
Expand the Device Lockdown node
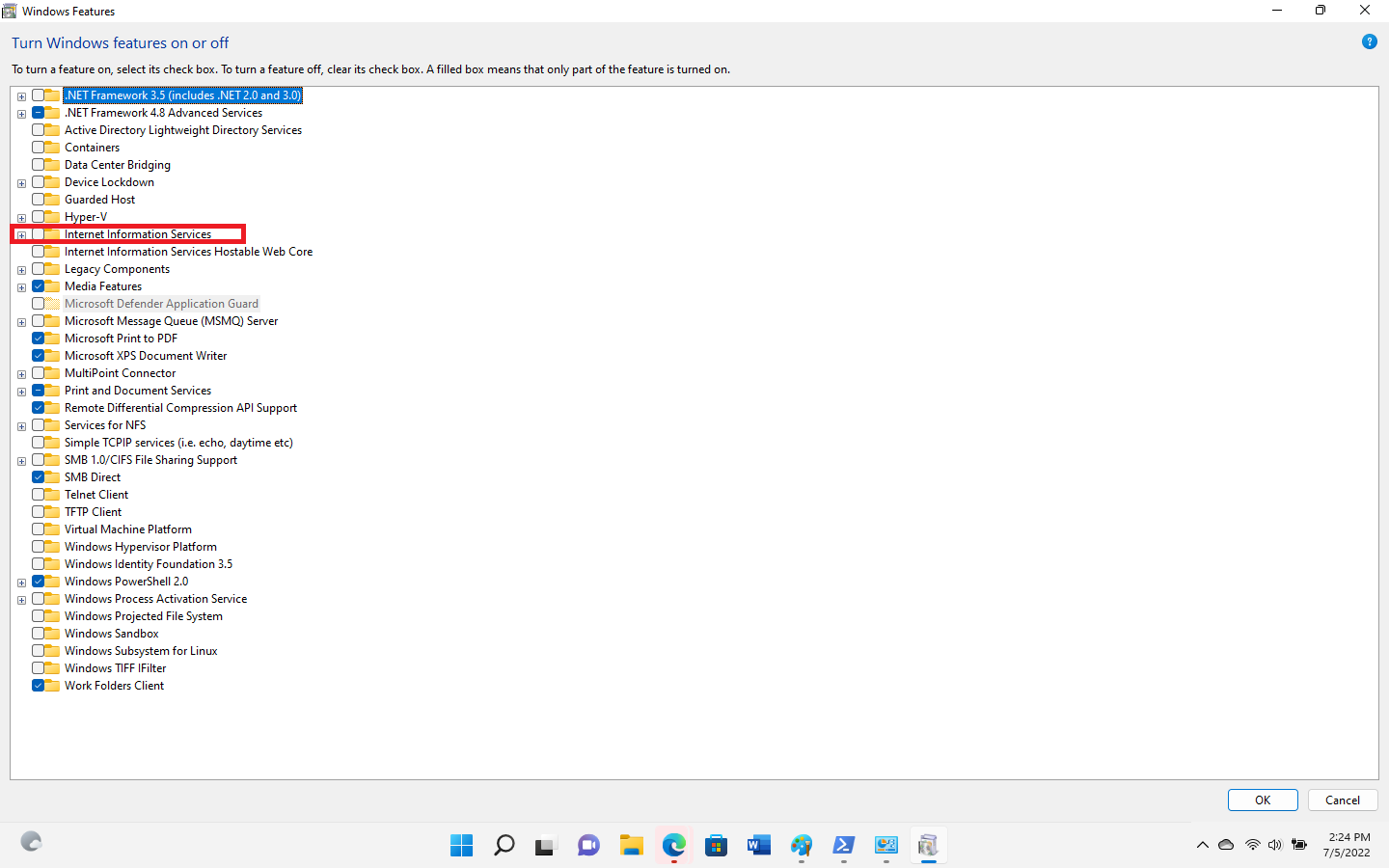(21, 183)
